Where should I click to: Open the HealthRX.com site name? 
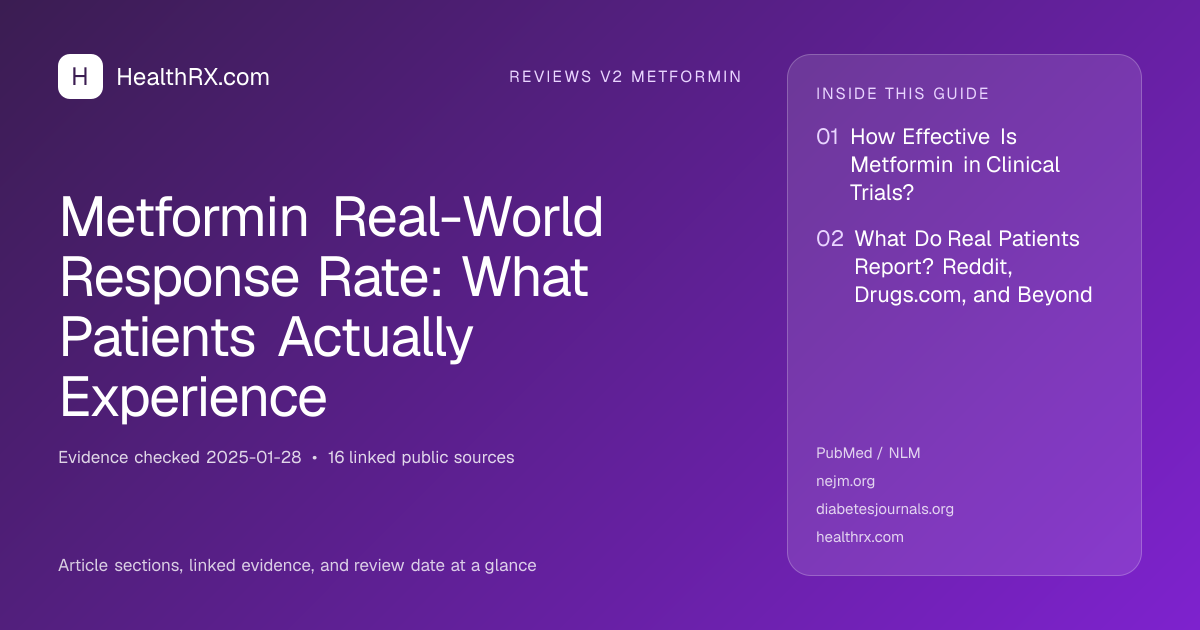pos(193,77)
